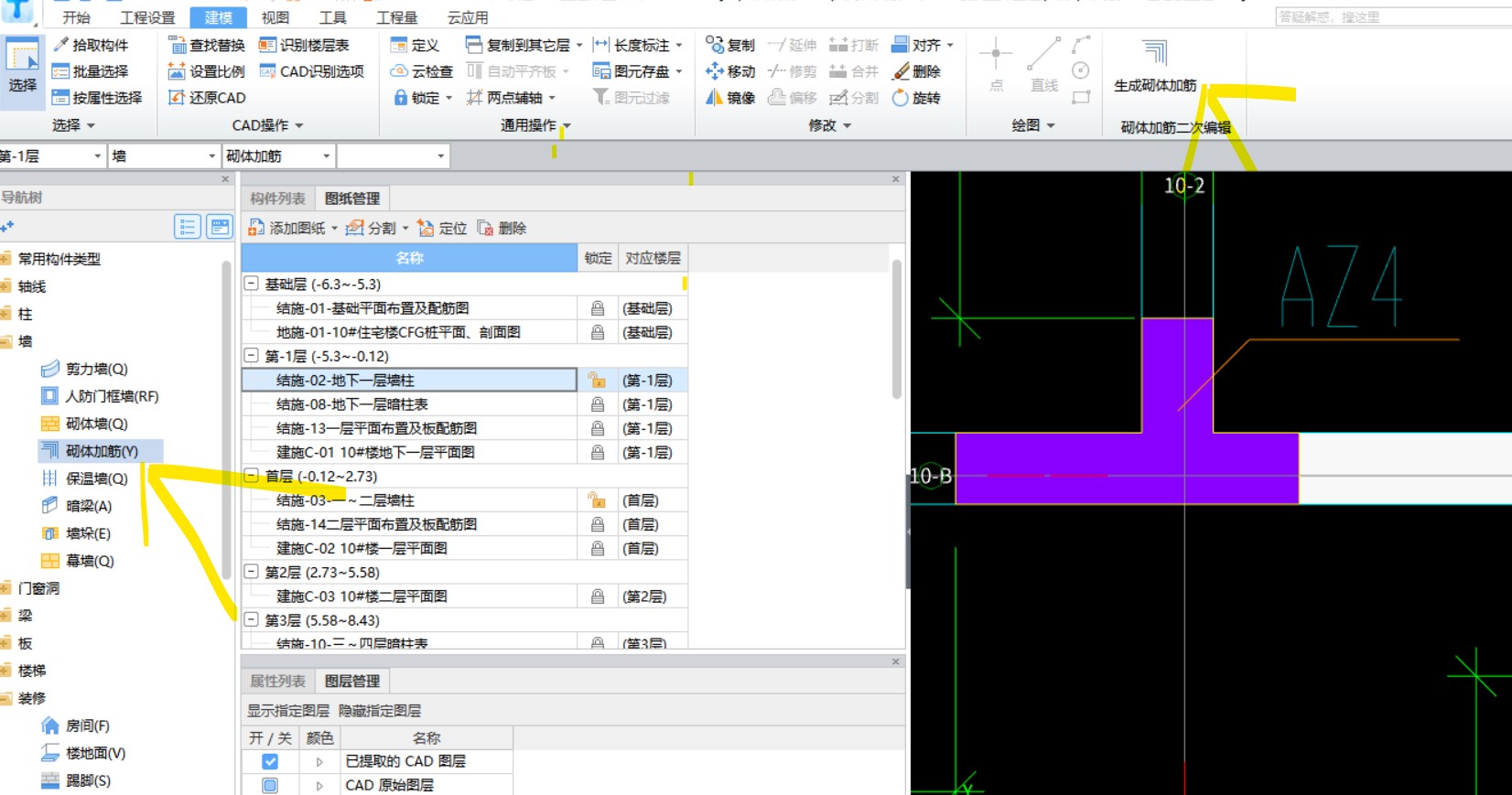Open the 锁定 lock dropdown arrow

448,98
